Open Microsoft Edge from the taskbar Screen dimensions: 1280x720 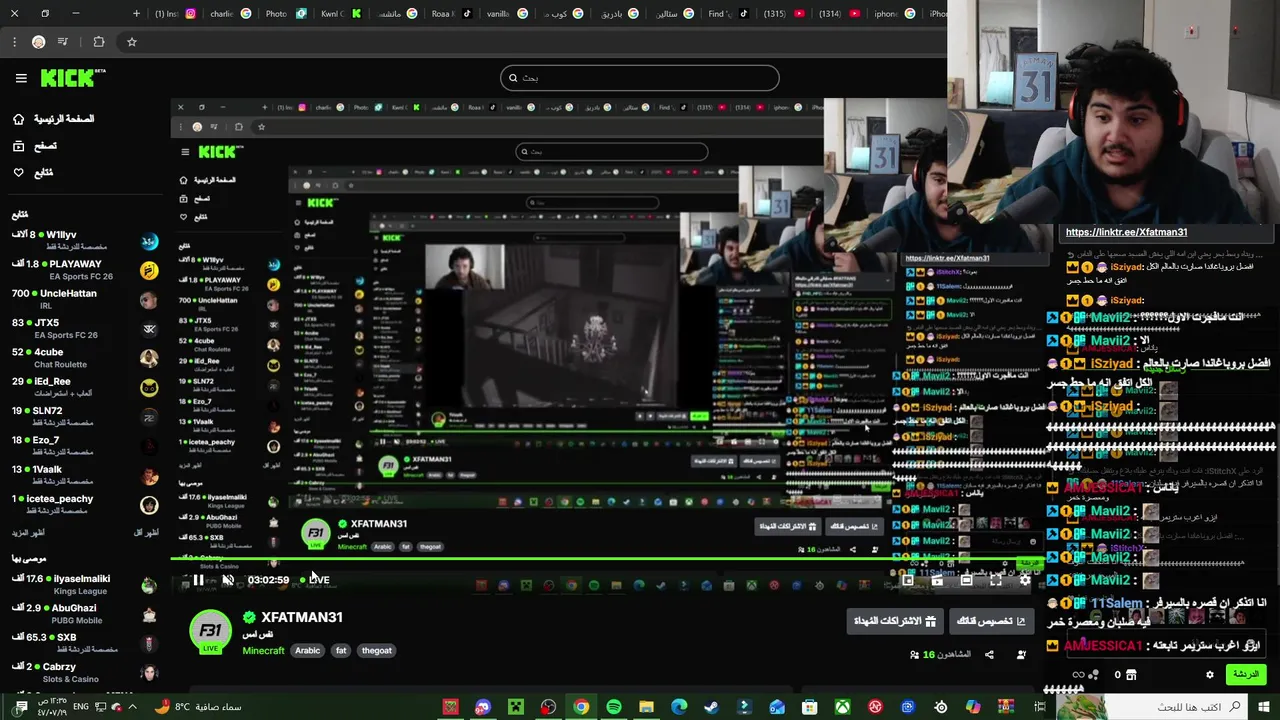(679, 707)
